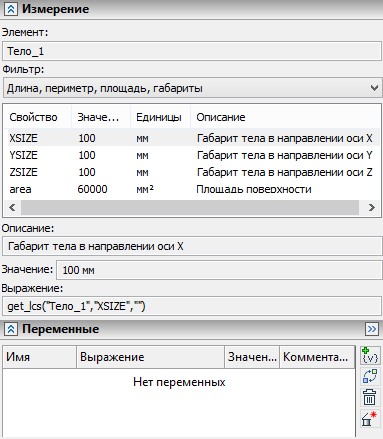Click the left arrow of horizontal scrollbar
The image size is (383, 439).
pos(12,207)
